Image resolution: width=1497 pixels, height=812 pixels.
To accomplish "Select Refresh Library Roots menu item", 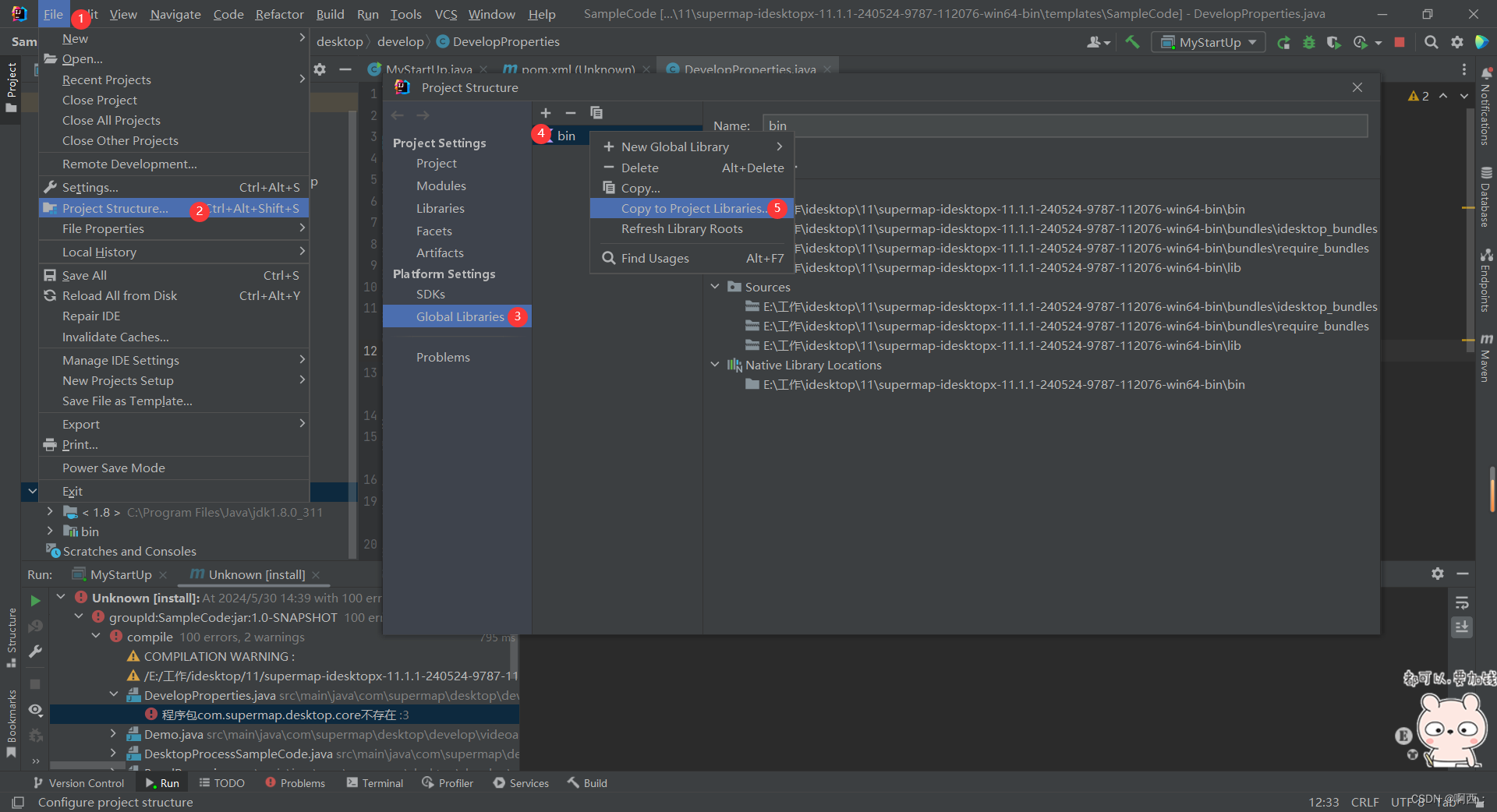I will [x=692, y=228].
